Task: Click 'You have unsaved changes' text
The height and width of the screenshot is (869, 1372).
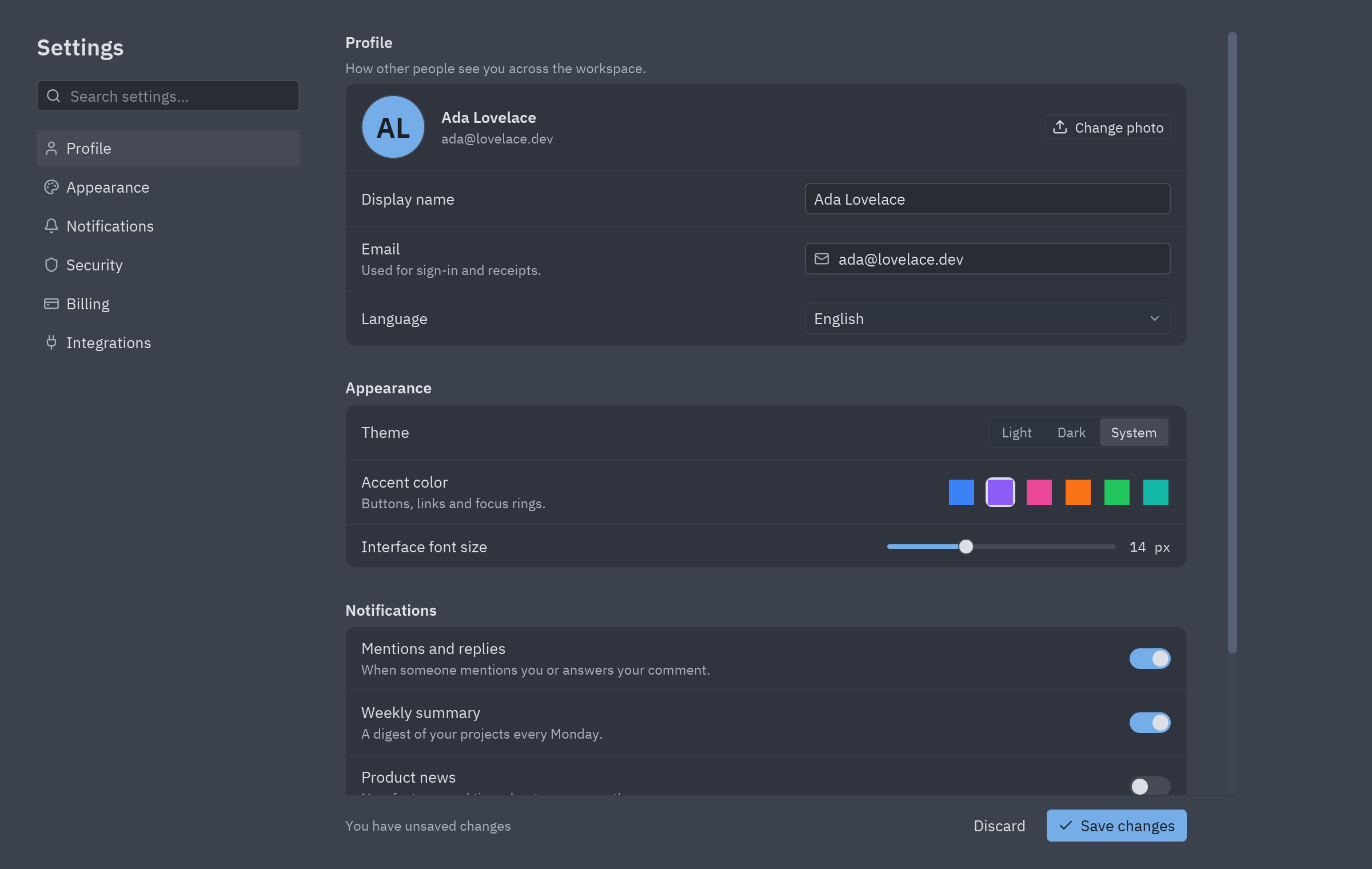Action: click(x=428, y=826)
